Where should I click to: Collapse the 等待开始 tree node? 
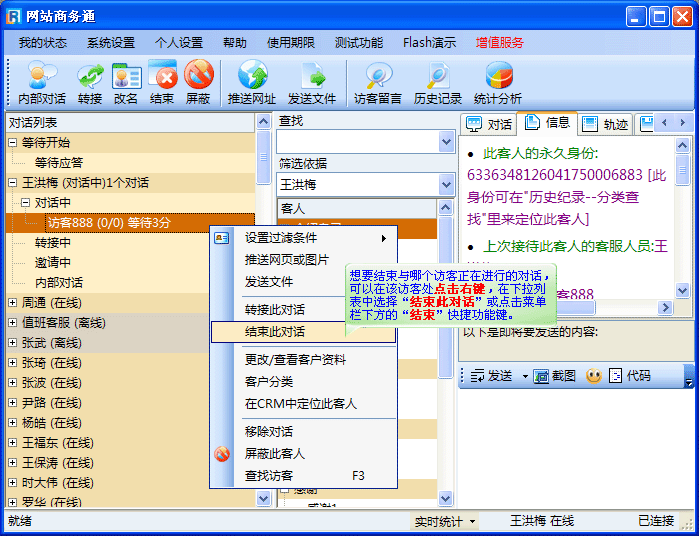coord(13,143)
